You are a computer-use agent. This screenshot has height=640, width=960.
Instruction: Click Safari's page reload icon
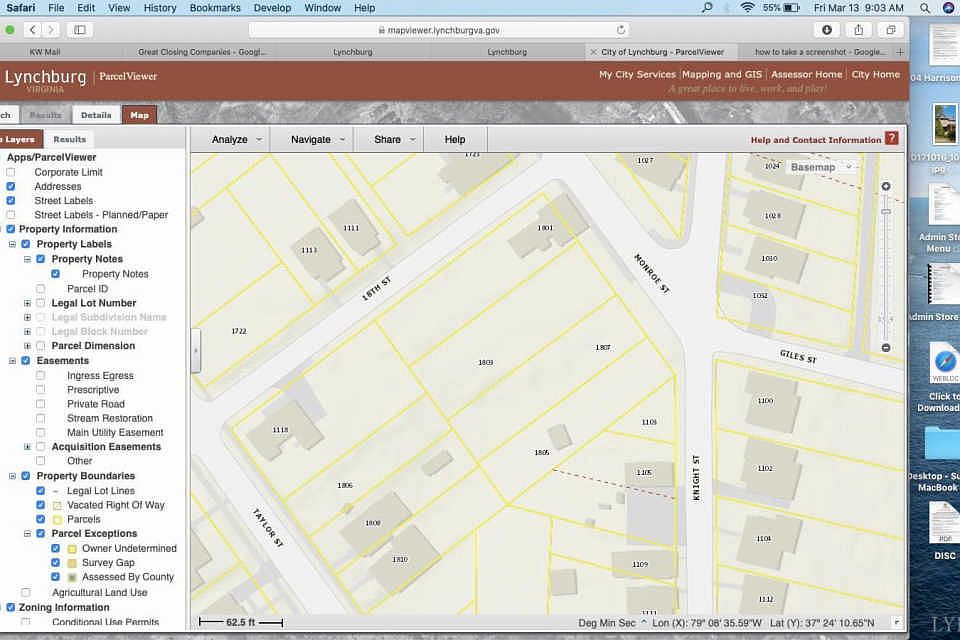pyautogui.click(x=621, y=29)
